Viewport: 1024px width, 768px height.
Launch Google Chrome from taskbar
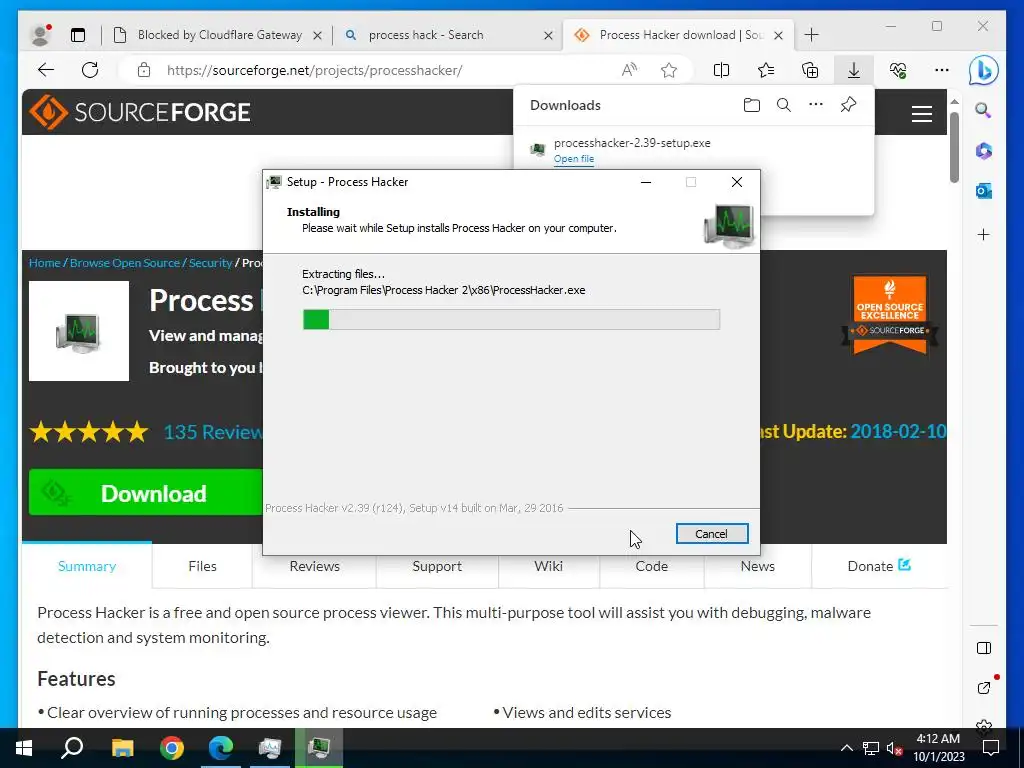click(172, 748)
